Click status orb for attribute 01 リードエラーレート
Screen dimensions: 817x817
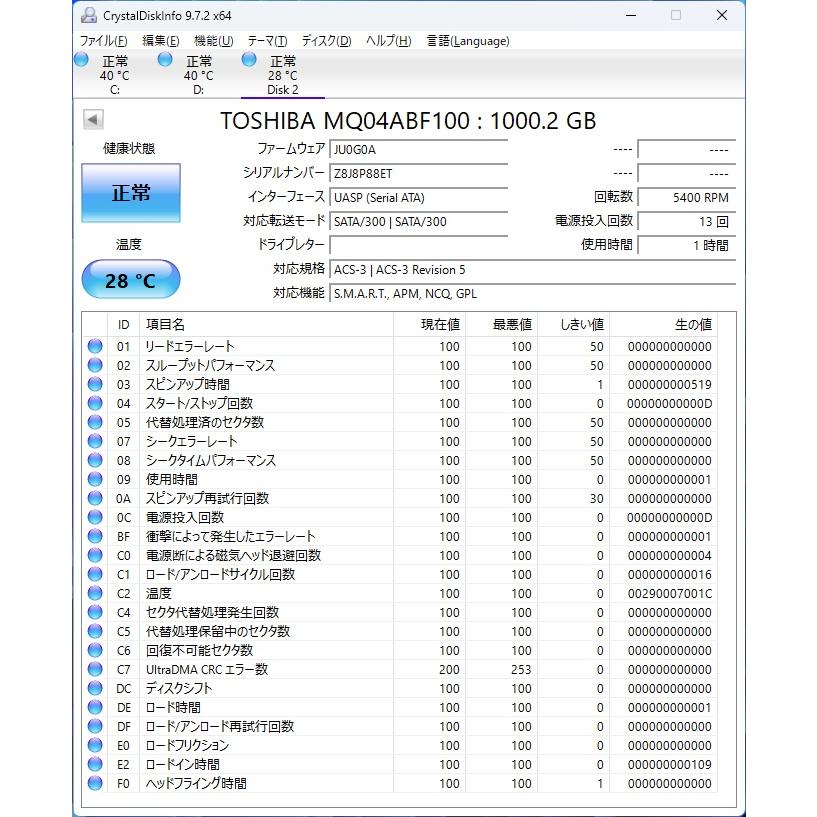(x=95, y=346)
